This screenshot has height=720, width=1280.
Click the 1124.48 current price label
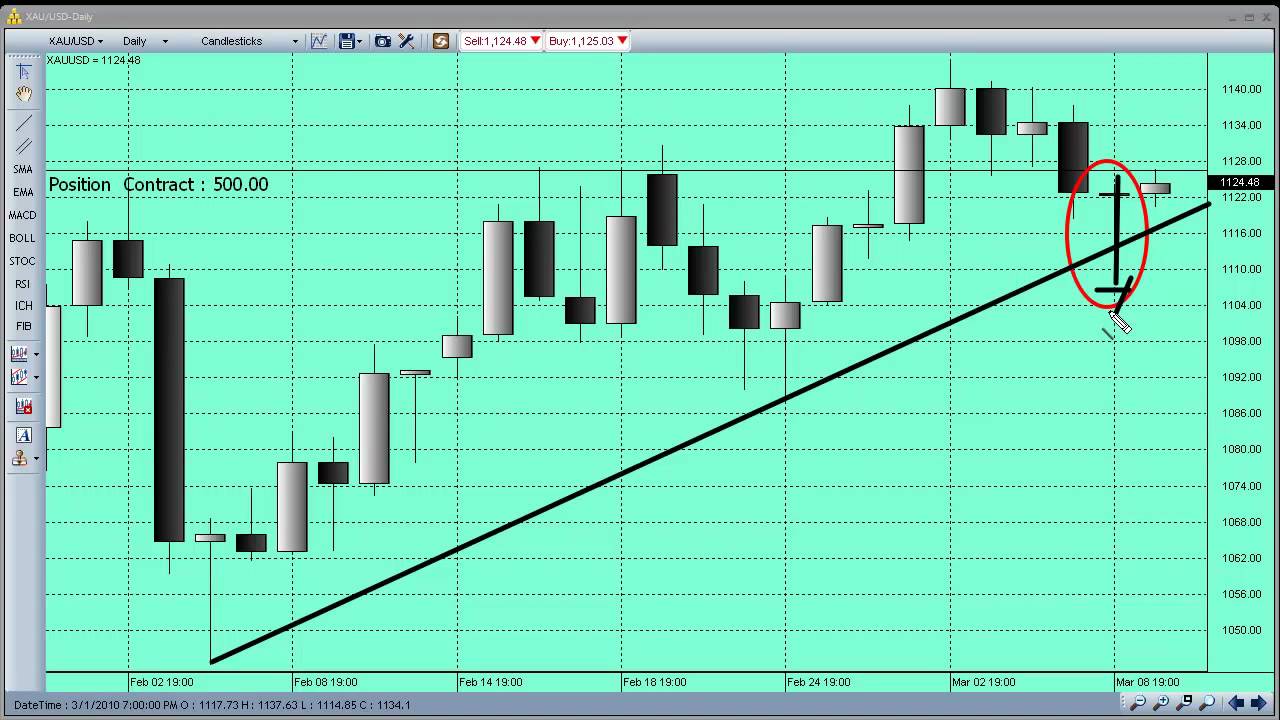pos(1240,182)
